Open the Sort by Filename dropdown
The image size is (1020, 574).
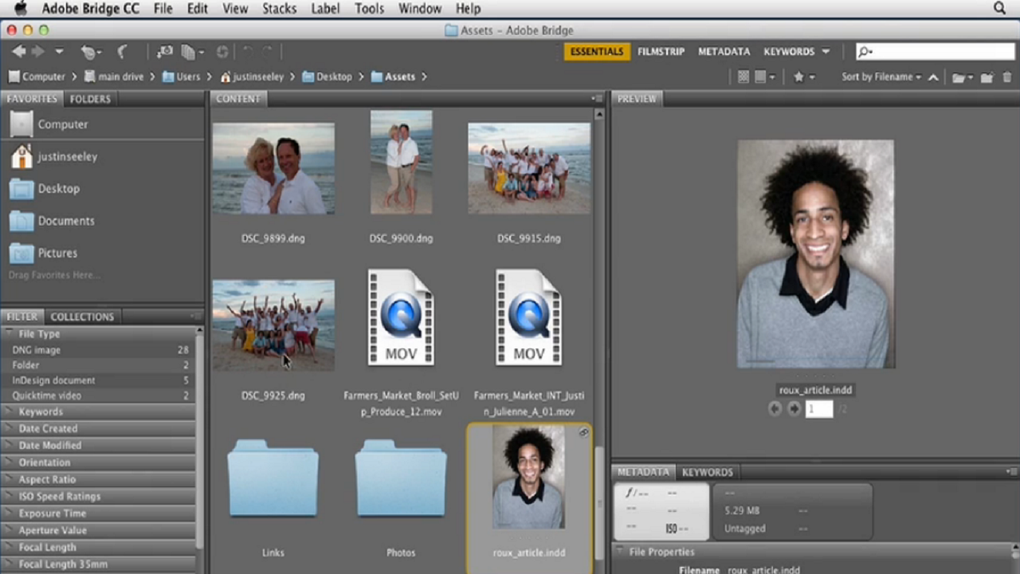pyautogui.click(x=880, y=77)
